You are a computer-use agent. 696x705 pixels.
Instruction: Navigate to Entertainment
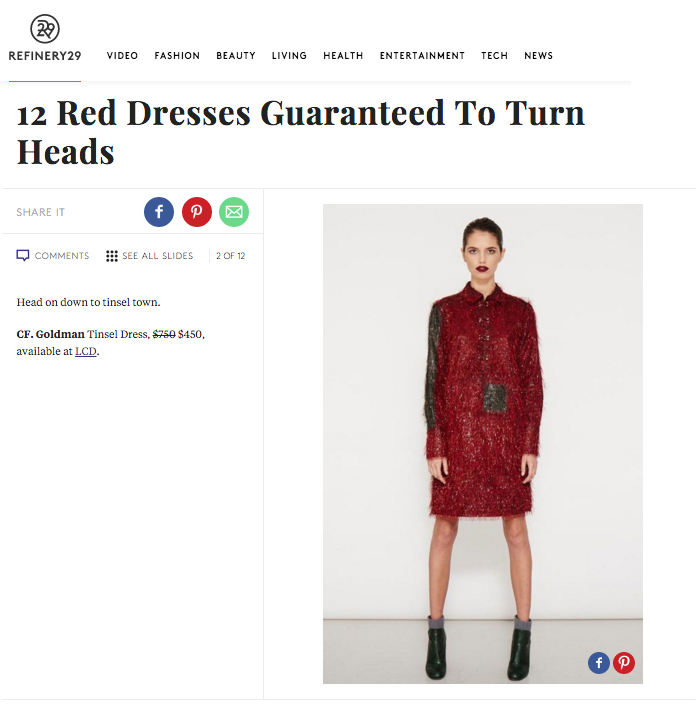coord(422,56)
